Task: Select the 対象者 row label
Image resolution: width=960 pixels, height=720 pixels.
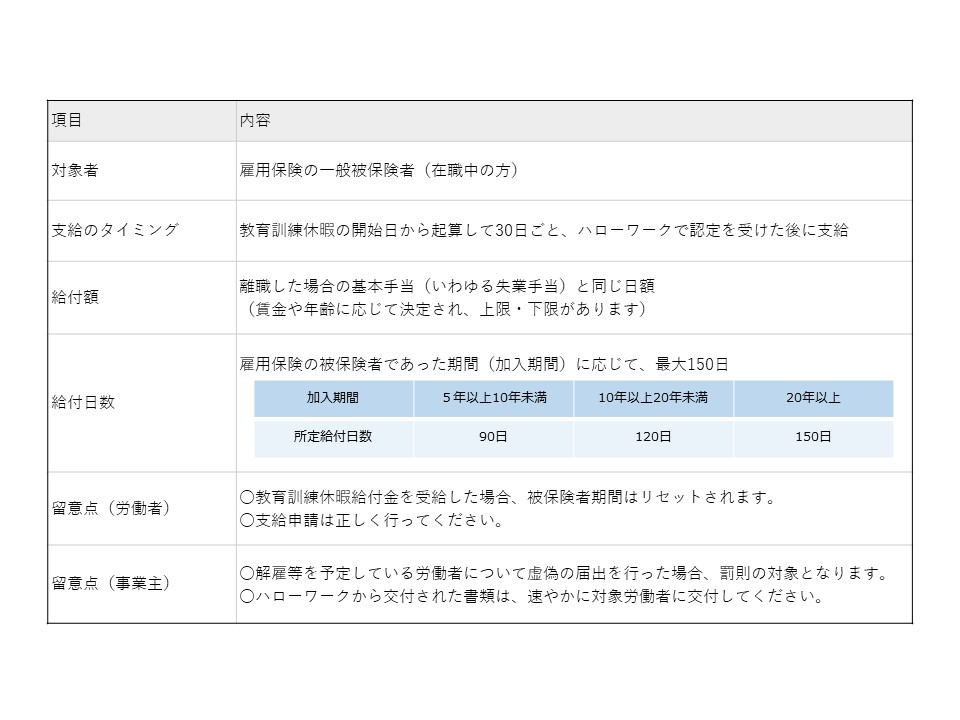Action: click(75, 170)
